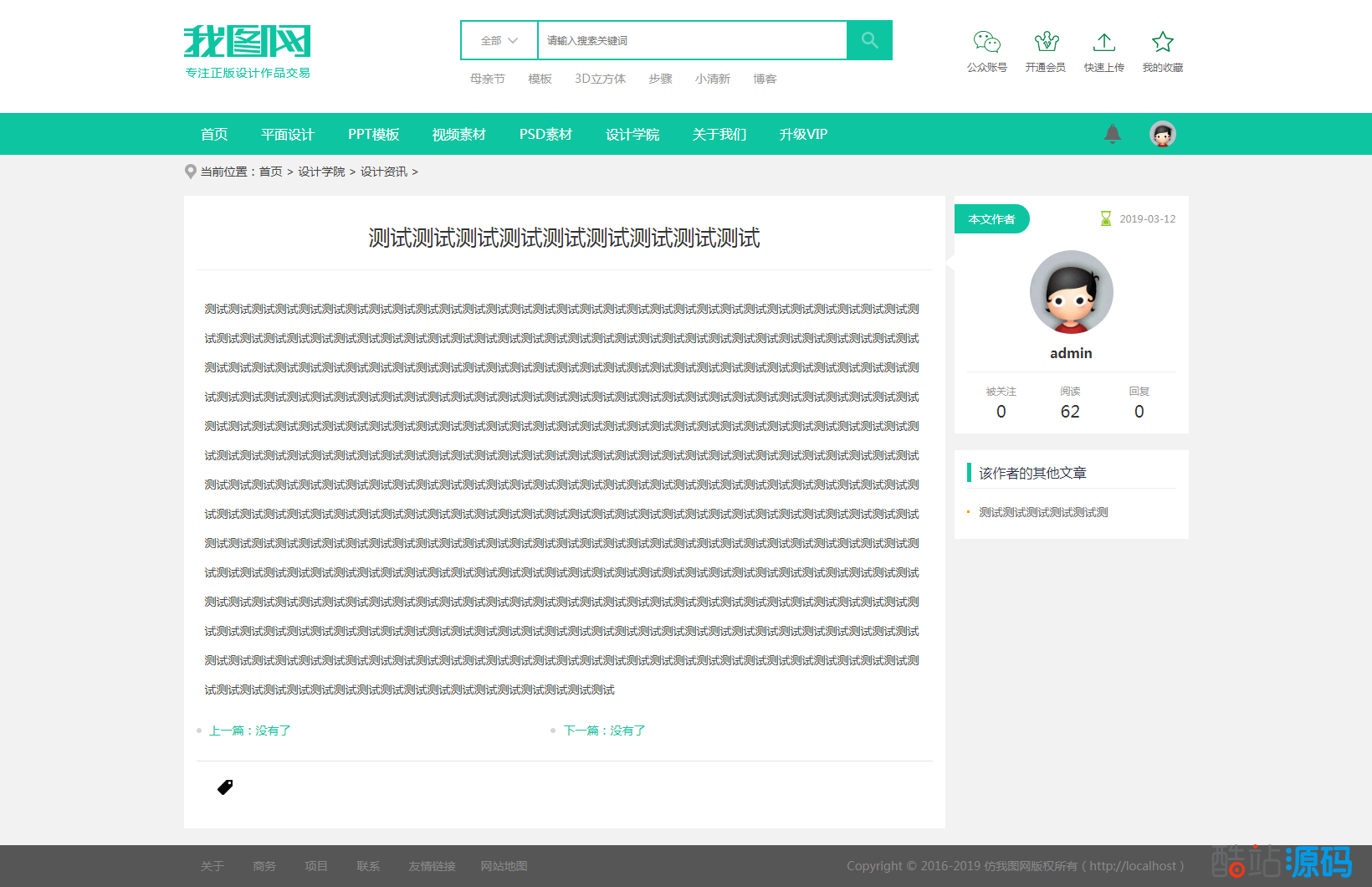Screen dimensions: 1372x887
Task: Open the WeChat 公众账号 icon
Action: click(986, 42)
